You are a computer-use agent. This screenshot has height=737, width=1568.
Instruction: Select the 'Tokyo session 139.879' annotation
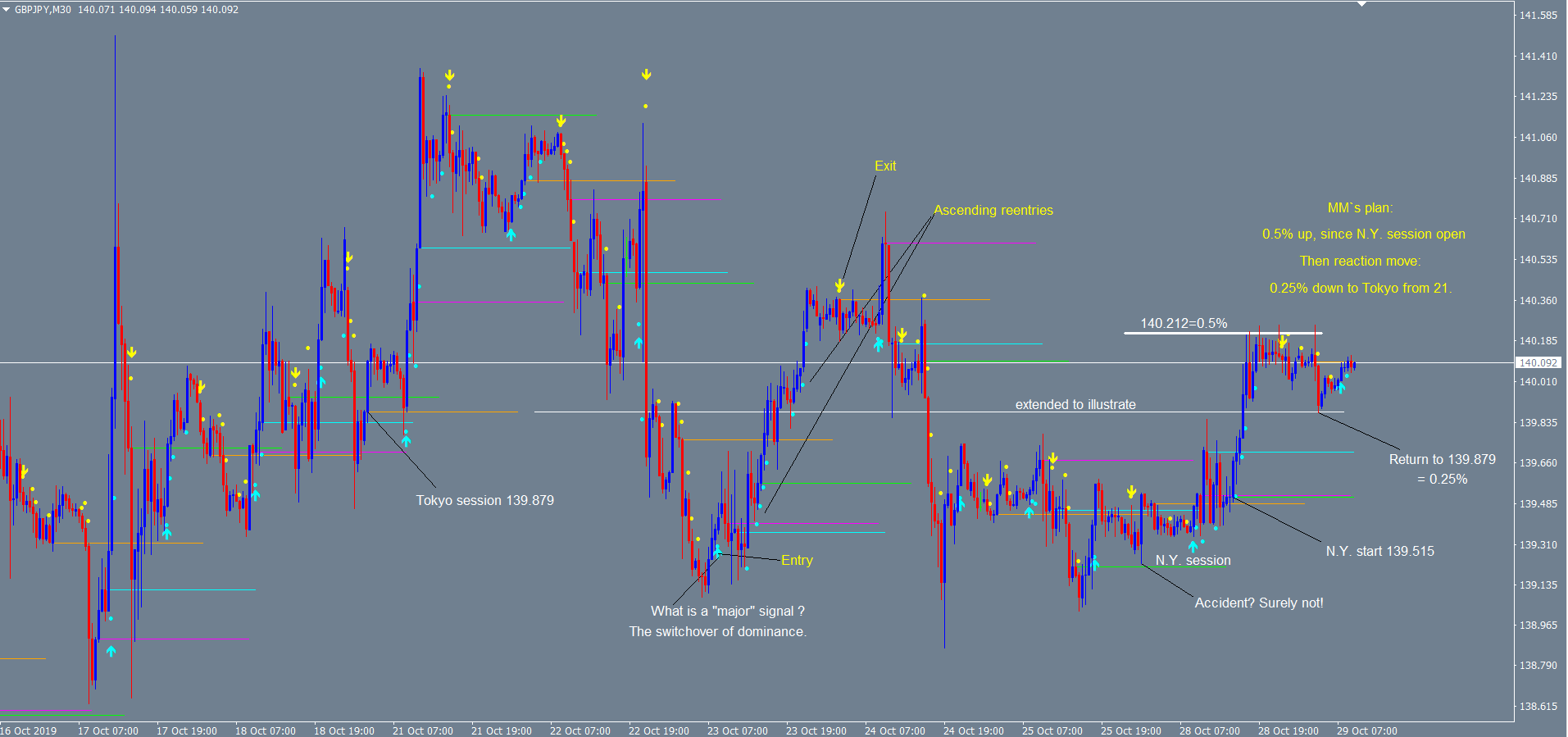(484, 500)
